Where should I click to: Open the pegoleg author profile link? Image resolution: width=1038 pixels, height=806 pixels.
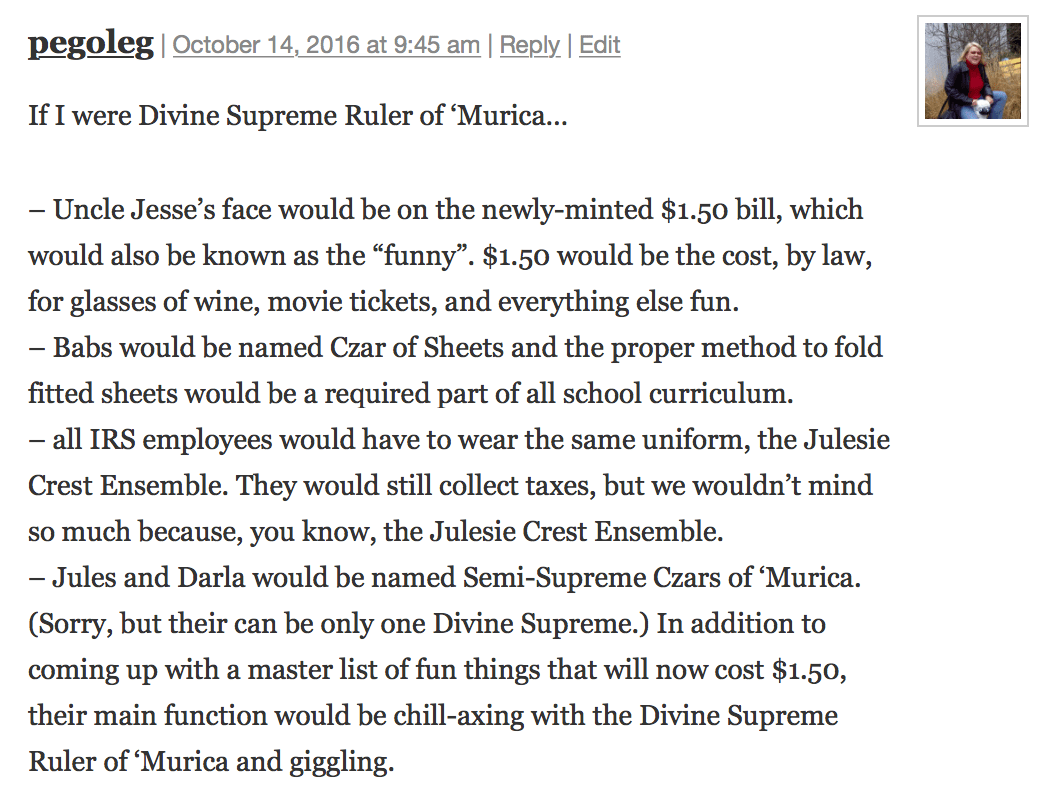coord(90,44)
